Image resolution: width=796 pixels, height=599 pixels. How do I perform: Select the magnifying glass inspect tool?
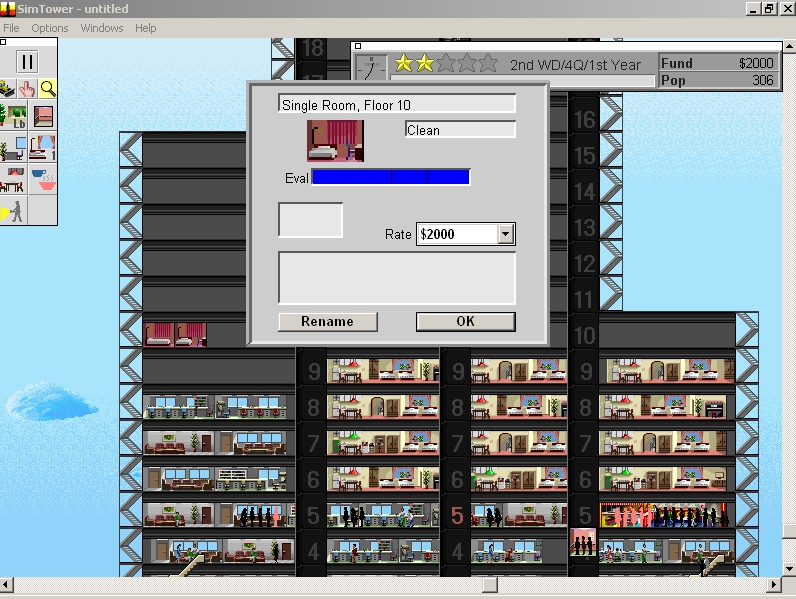point(48,89)
